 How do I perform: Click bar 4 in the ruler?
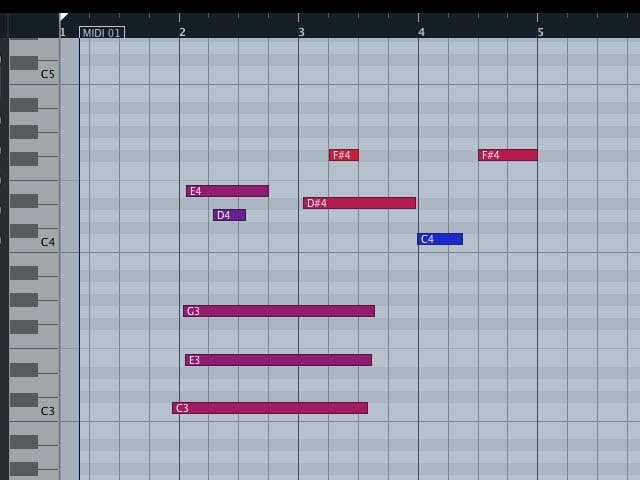[421, 32]
